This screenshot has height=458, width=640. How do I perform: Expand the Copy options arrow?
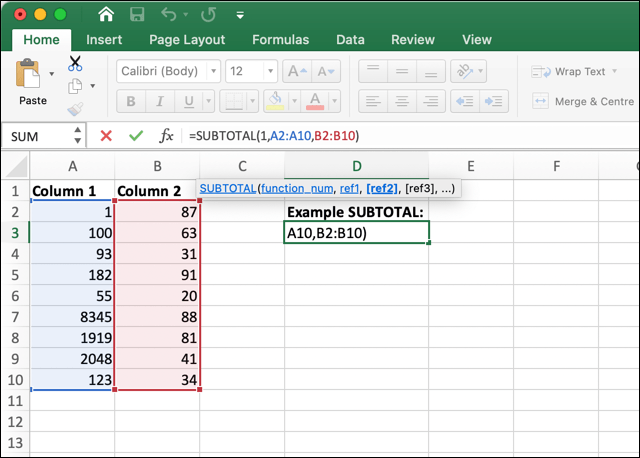click(93, 86)
